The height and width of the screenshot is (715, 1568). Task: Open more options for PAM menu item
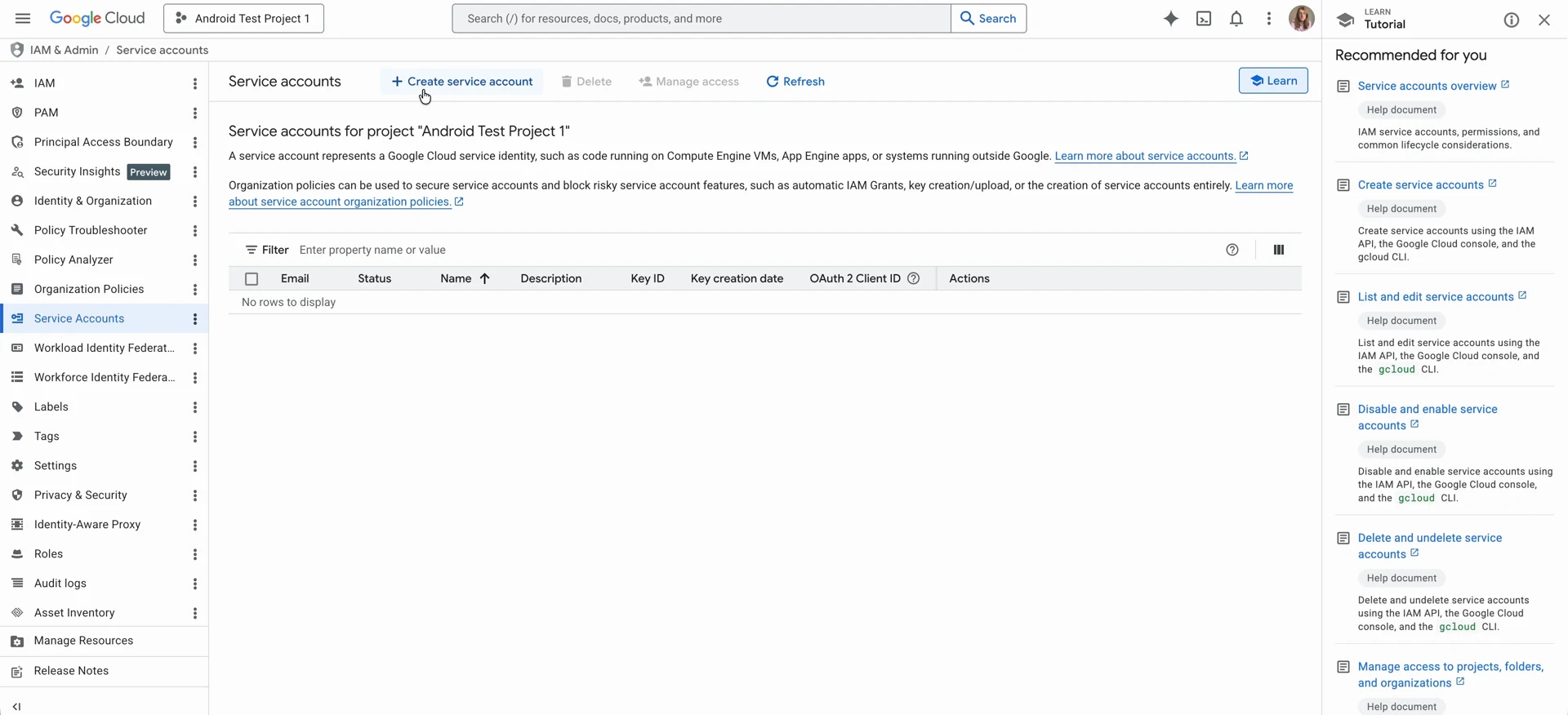pos(194,113)
